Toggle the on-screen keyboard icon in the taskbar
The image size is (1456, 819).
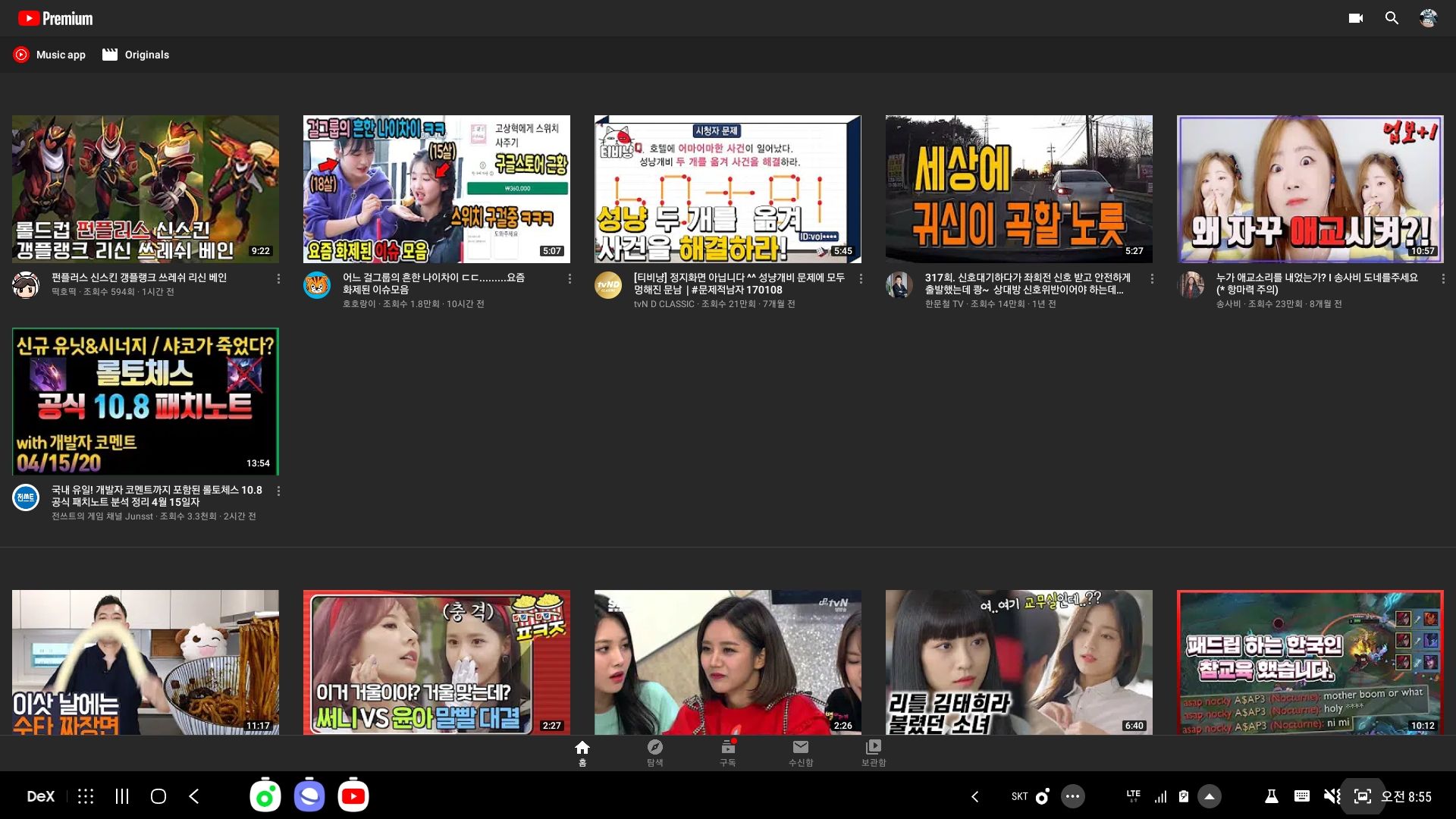click(x=1302, y=796)
